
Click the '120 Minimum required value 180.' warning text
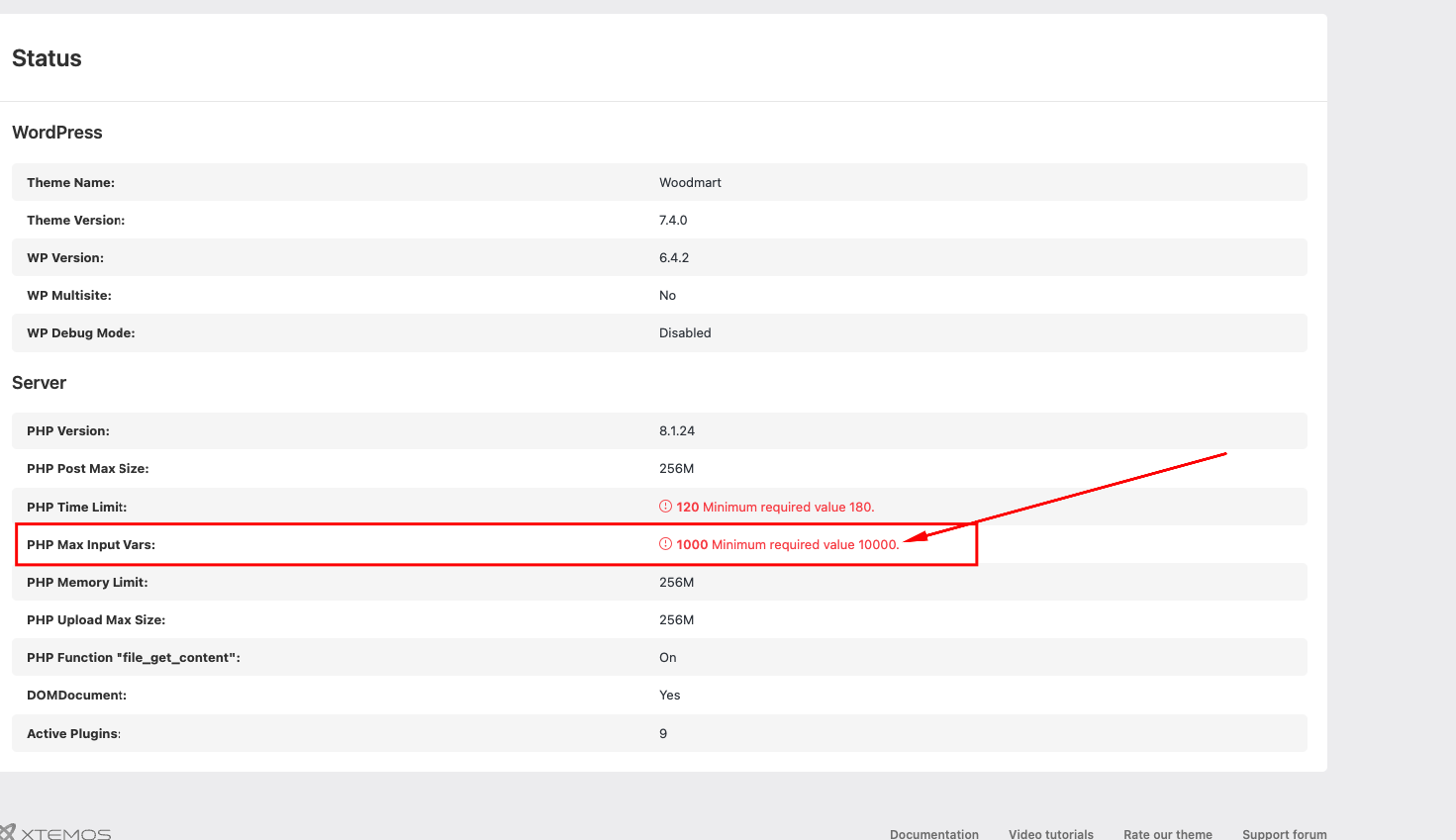(776, 508)
